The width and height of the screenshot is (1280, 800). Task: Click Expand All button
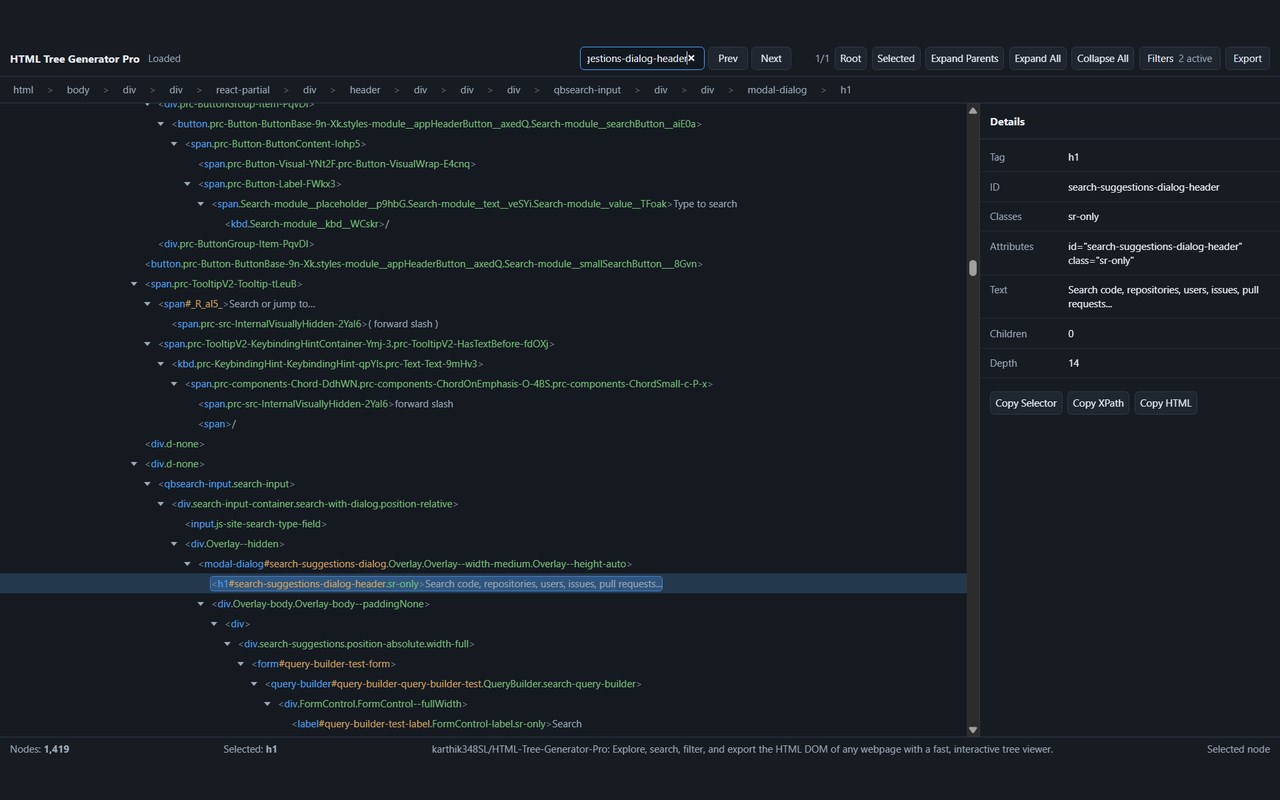1037,58
